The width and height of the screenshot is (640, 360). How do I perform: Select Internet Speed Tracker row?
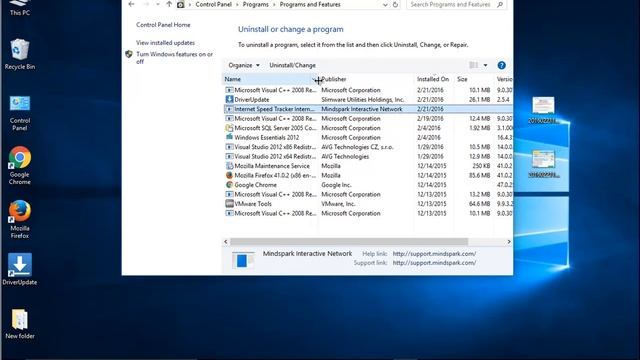pyautogui.click(x=368, y=109)
